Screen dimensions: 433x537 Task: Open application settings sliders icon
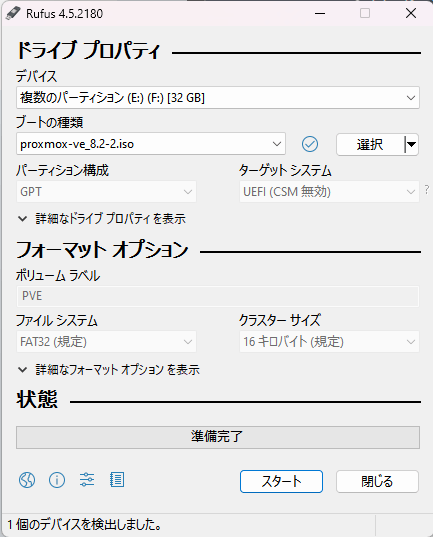coord(87,480)
